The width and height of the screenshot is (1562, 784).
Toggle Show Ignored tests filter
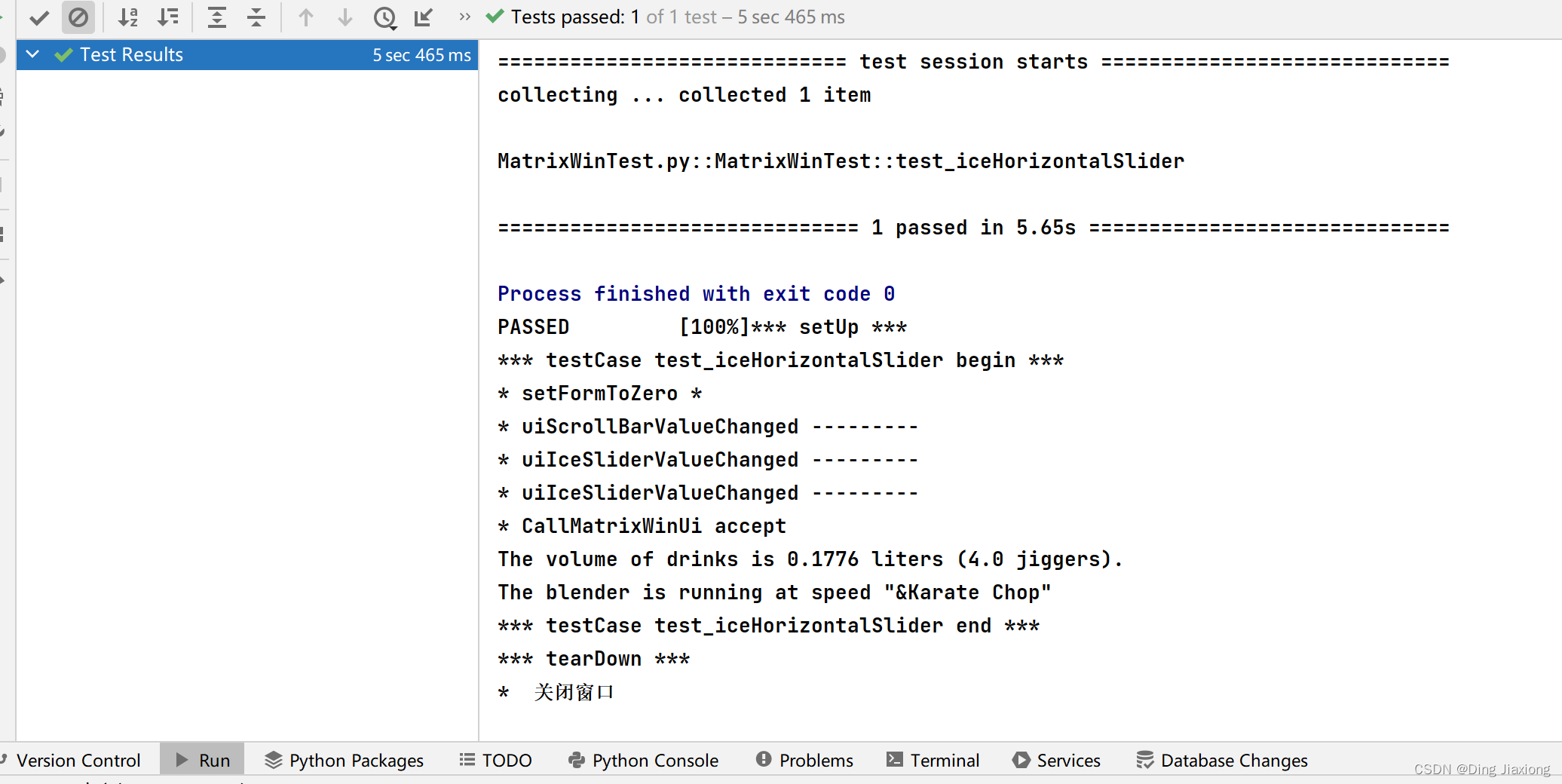tap(78, 17)
